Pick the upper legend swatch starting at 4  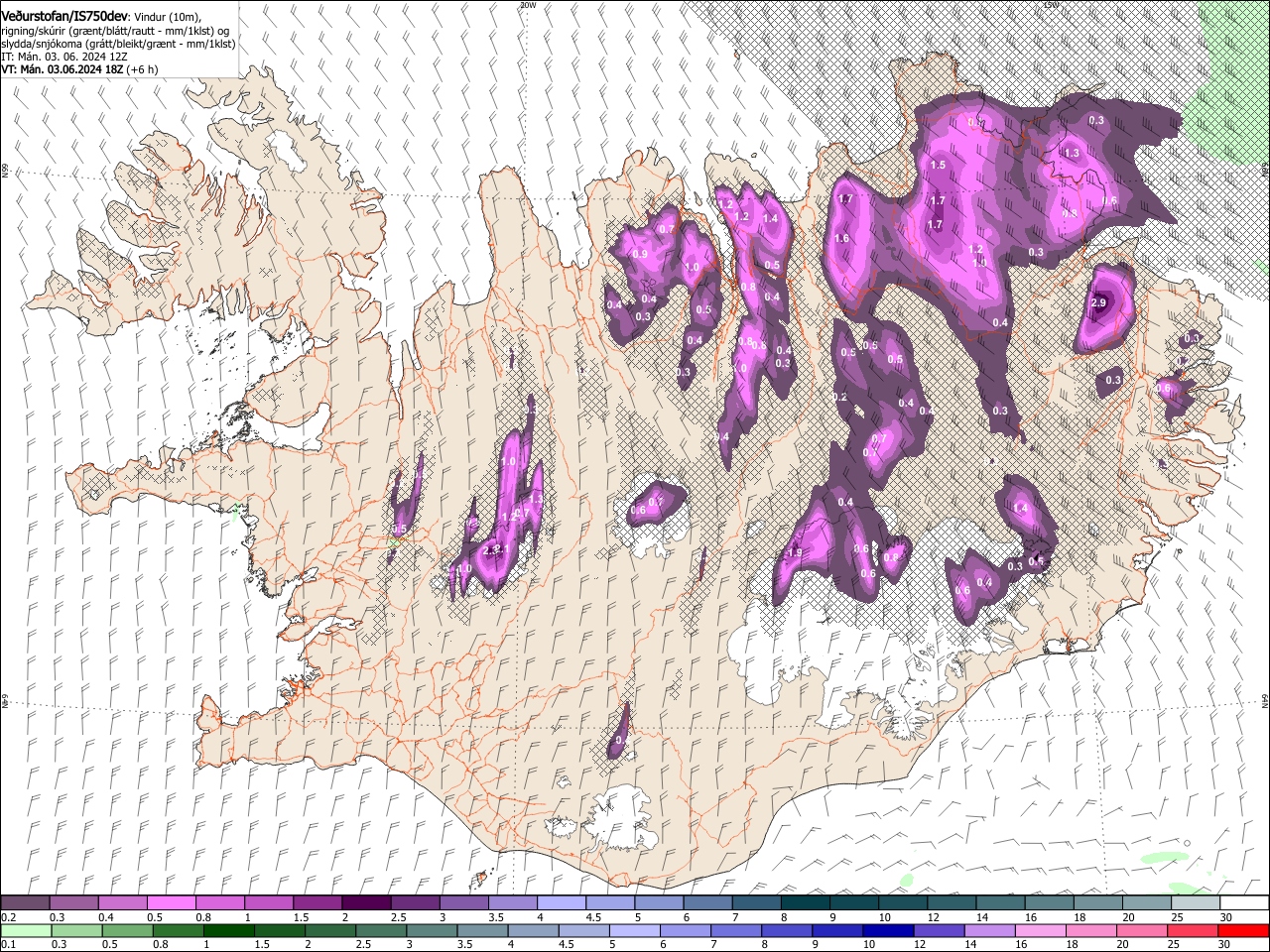562,902
